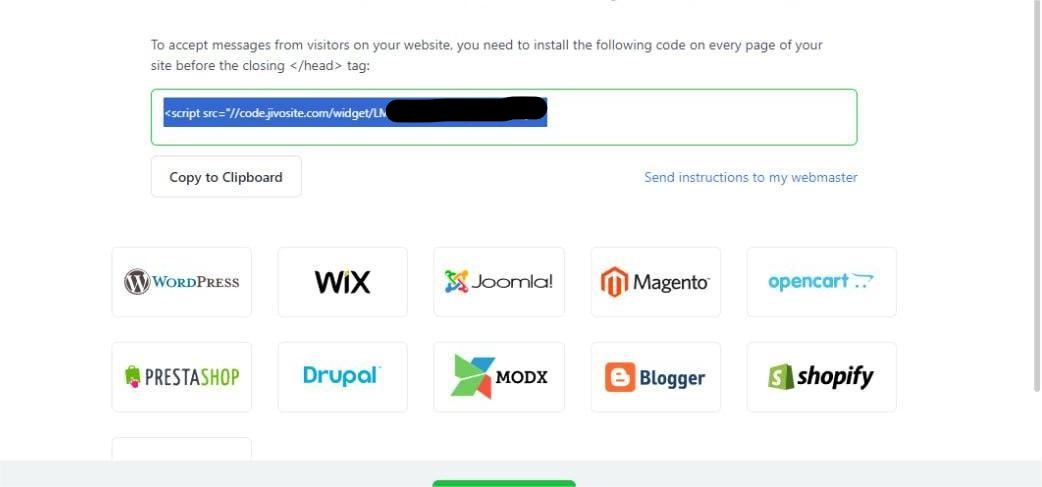Screen dimensions: 1042x487
Task: Open the OpenCart integration tile
Action: [x=821, y=282]
